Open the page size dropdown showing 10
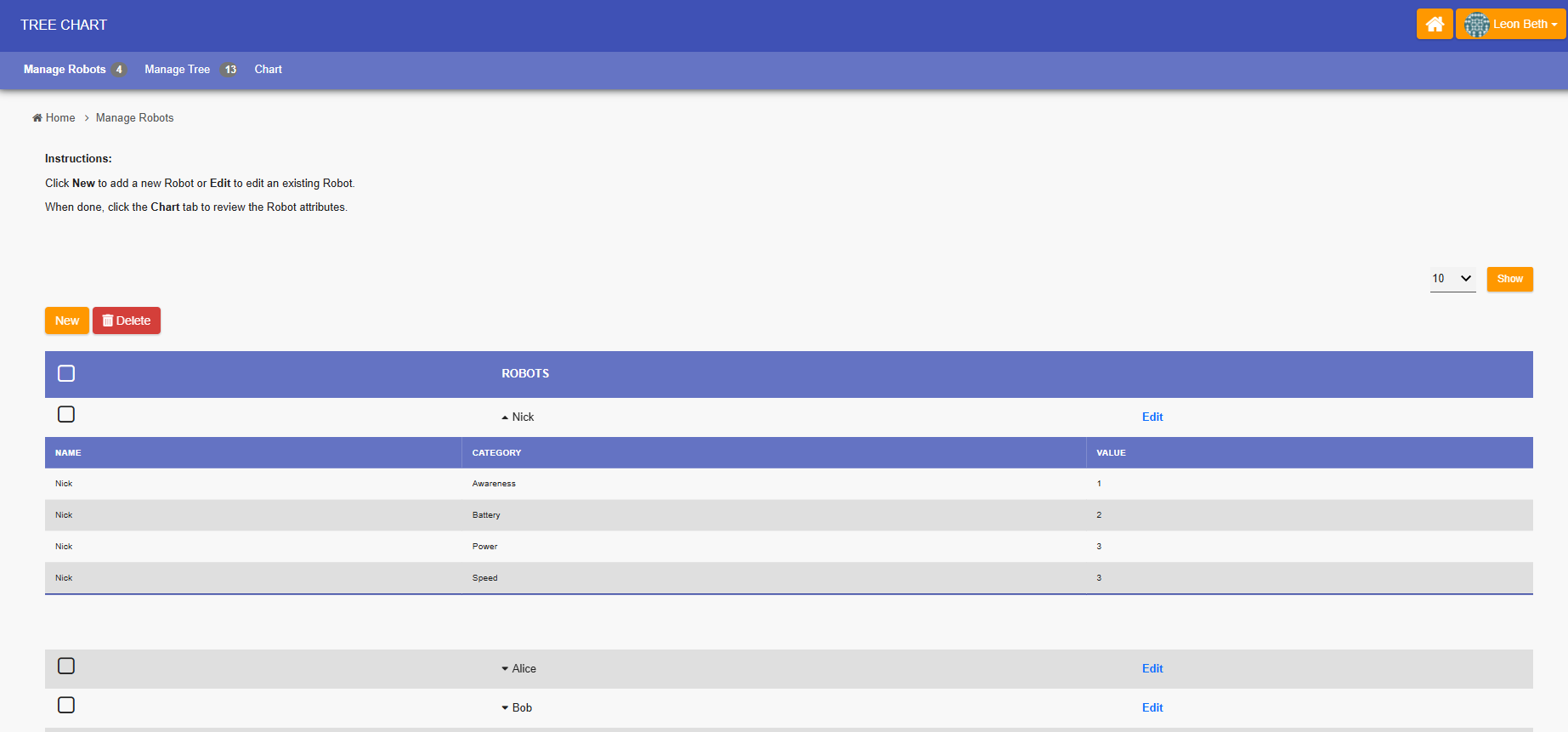The width and height of the screenshot is (1568, 732). [1452, 279]
